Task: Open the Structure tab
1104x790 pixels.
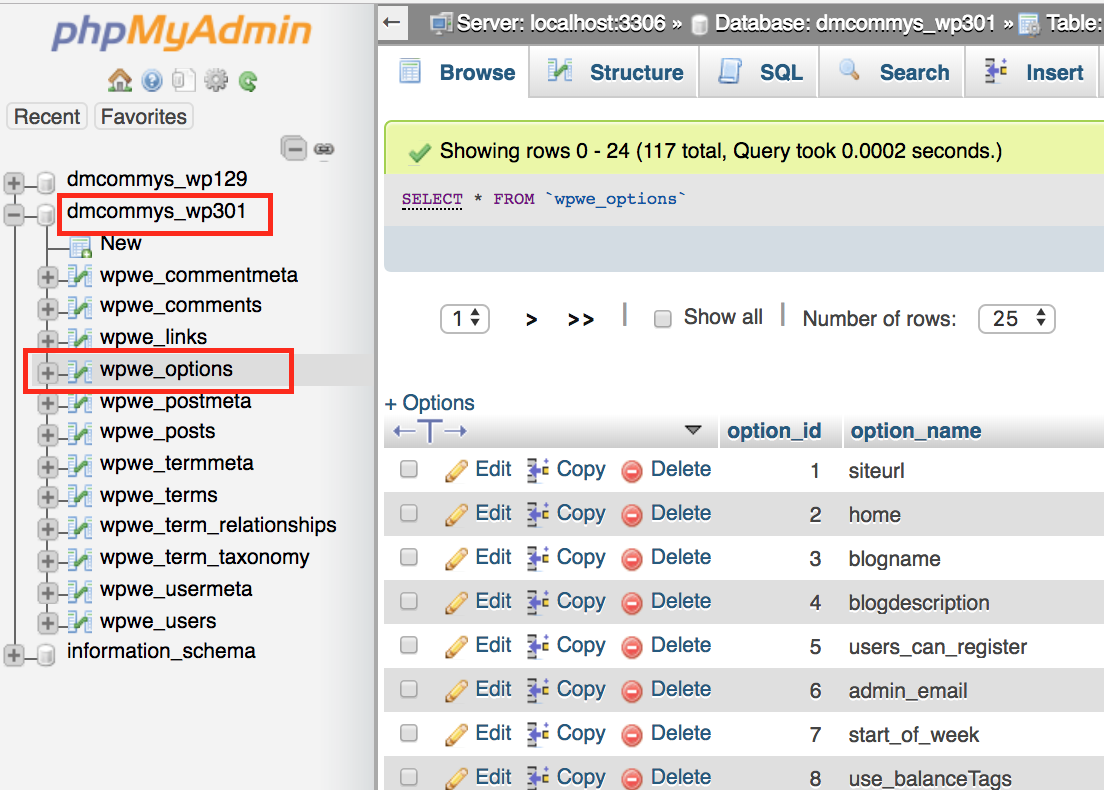Action: point(615,73)
